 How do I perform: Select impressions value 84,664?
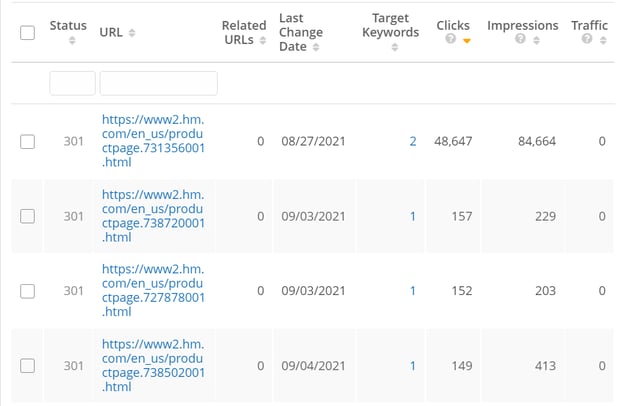coord(537,141)
